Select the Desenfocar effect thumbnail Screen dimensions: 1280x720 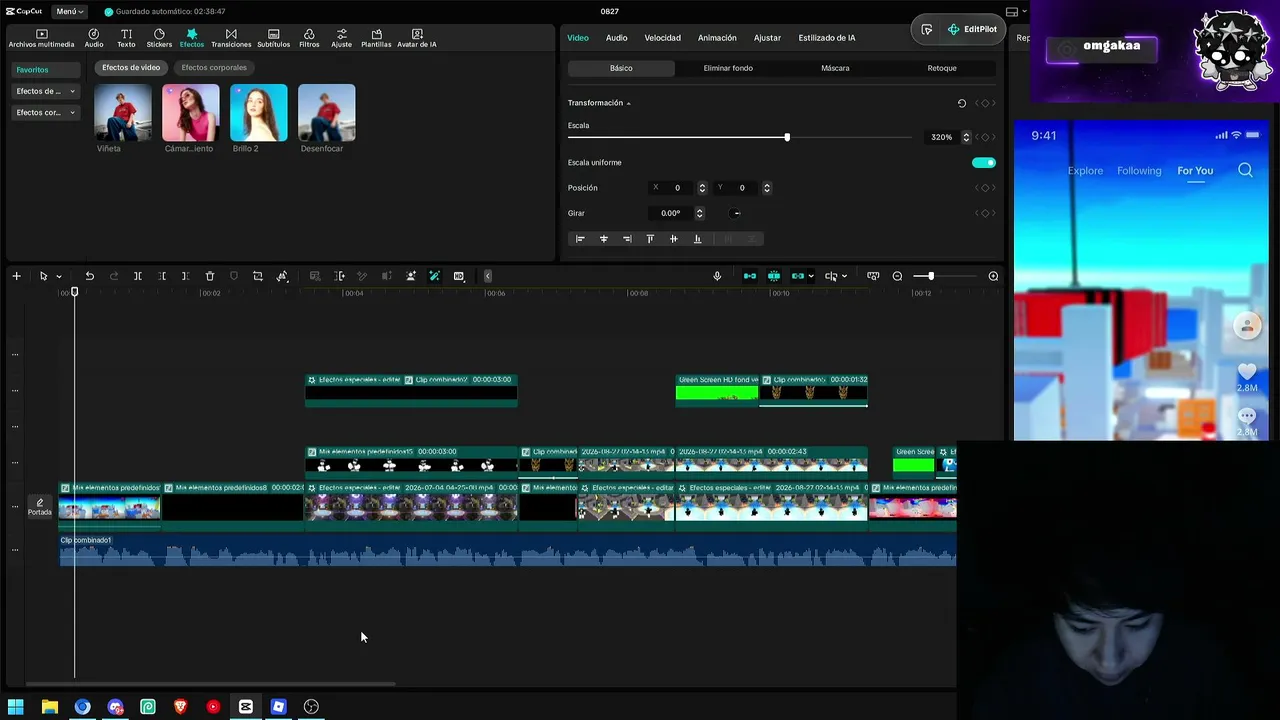pyautogui.click(x=327, y=112)
